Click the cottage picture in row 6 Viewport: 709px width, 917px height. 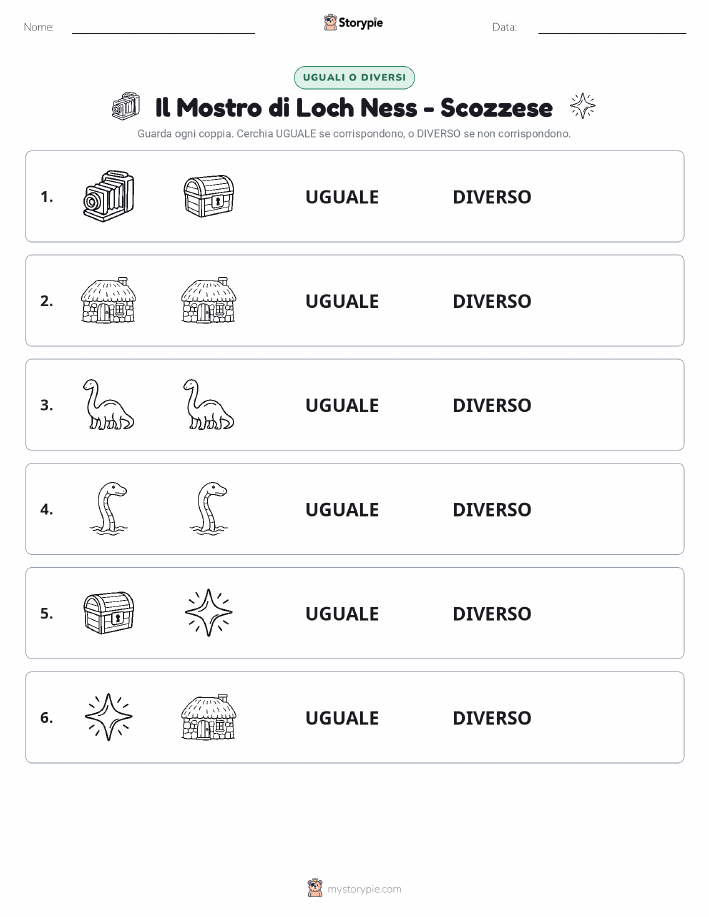[x=209, y=716]
